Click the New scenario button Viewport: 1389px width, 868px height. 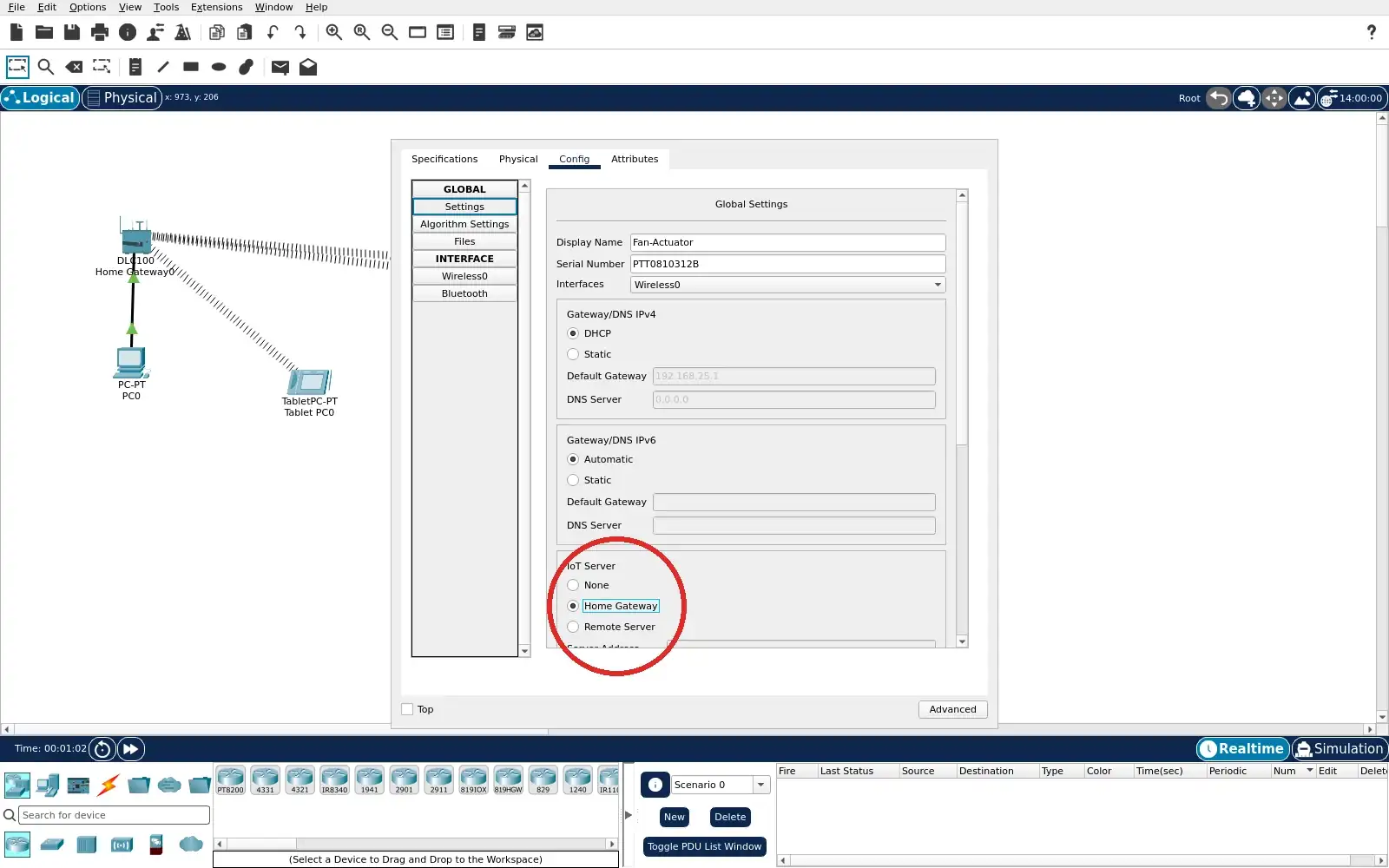point(675,817)
